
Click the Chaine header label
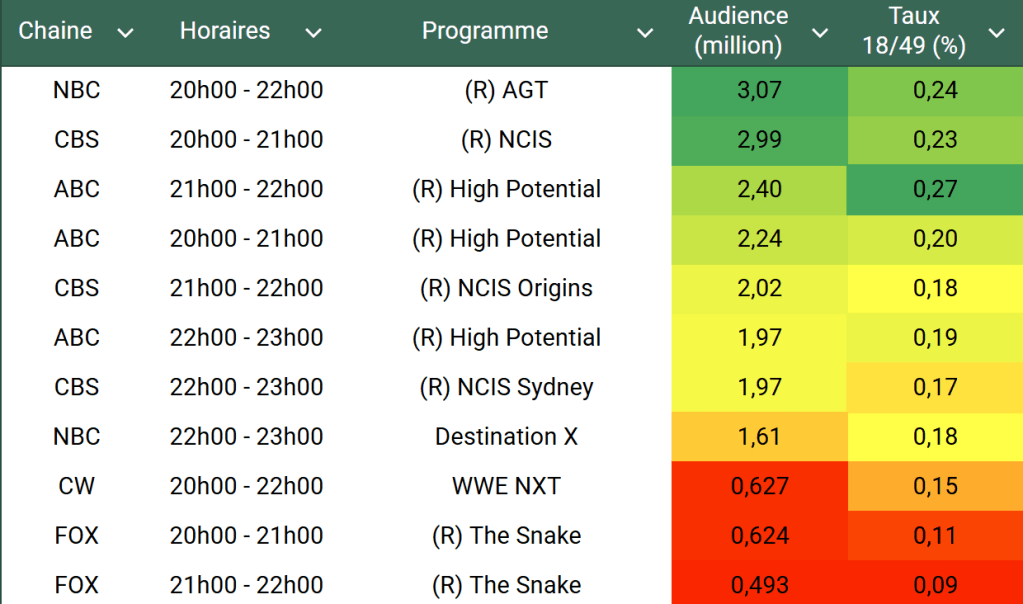point(55,31)
